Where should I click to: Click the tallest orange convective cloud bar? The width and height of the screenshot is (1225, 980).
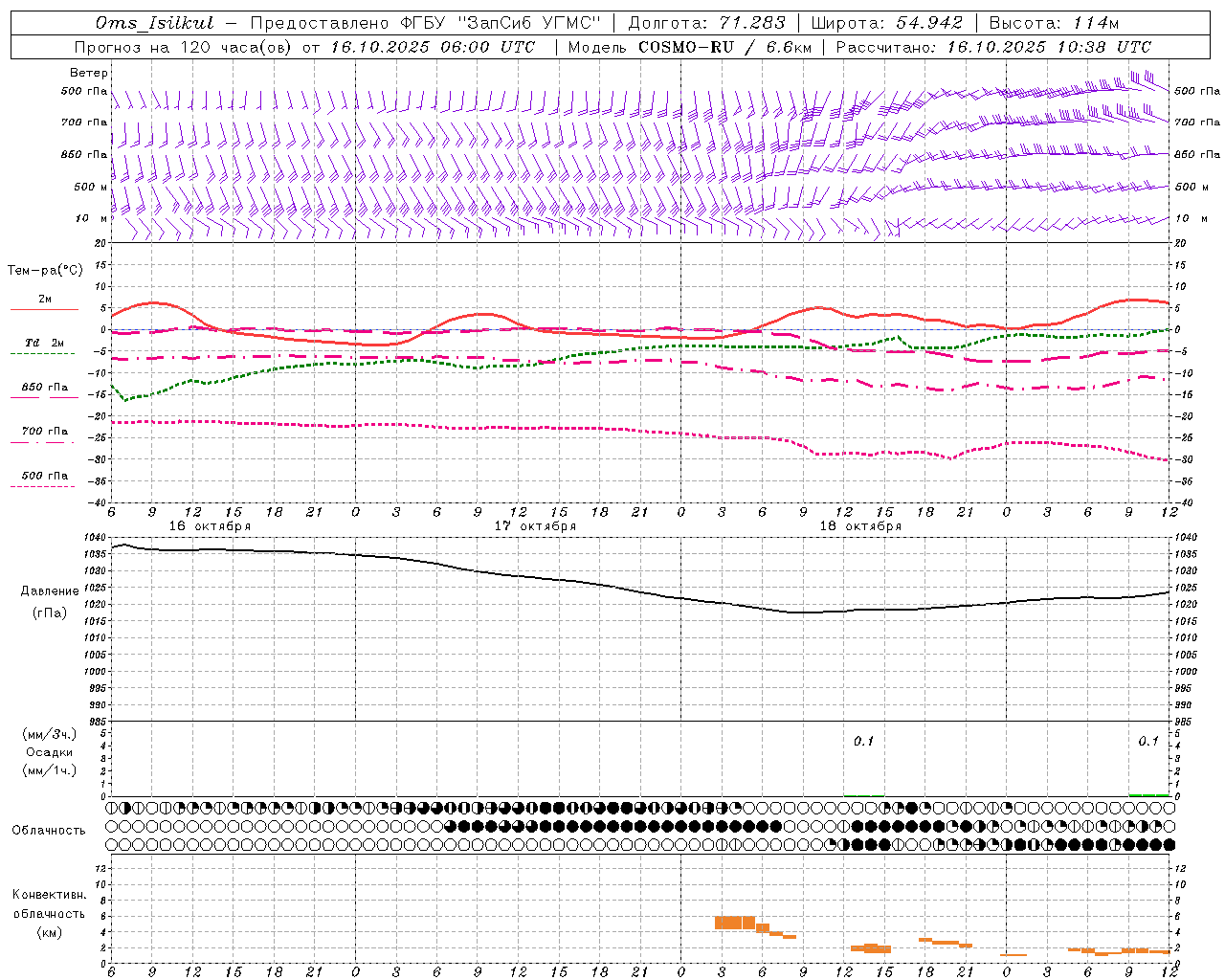[x=735, y=923]
